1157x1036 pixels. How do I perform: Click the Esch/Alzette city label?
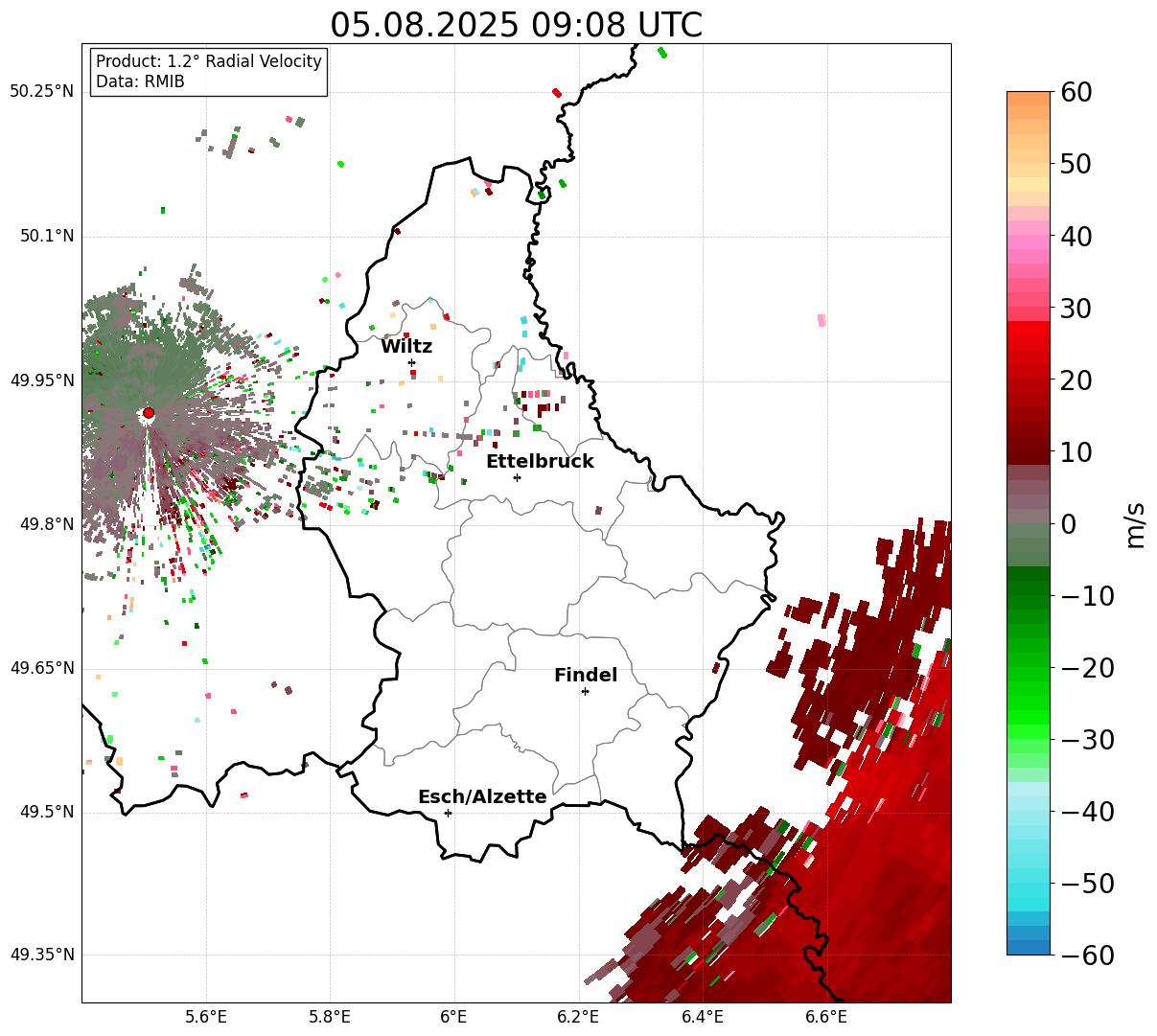coord(482,796)
